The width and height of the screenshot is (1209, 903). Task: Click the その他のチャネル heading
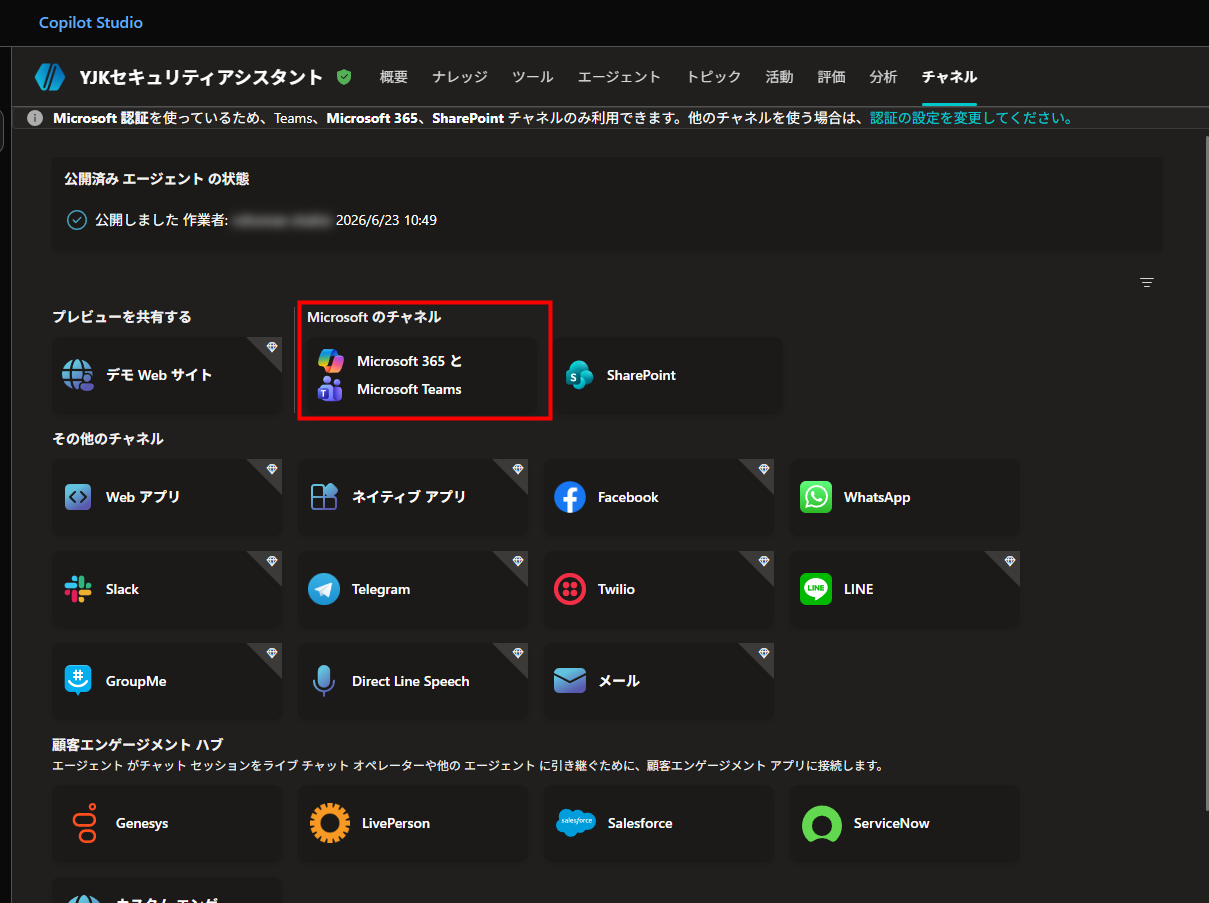(108, 439)
